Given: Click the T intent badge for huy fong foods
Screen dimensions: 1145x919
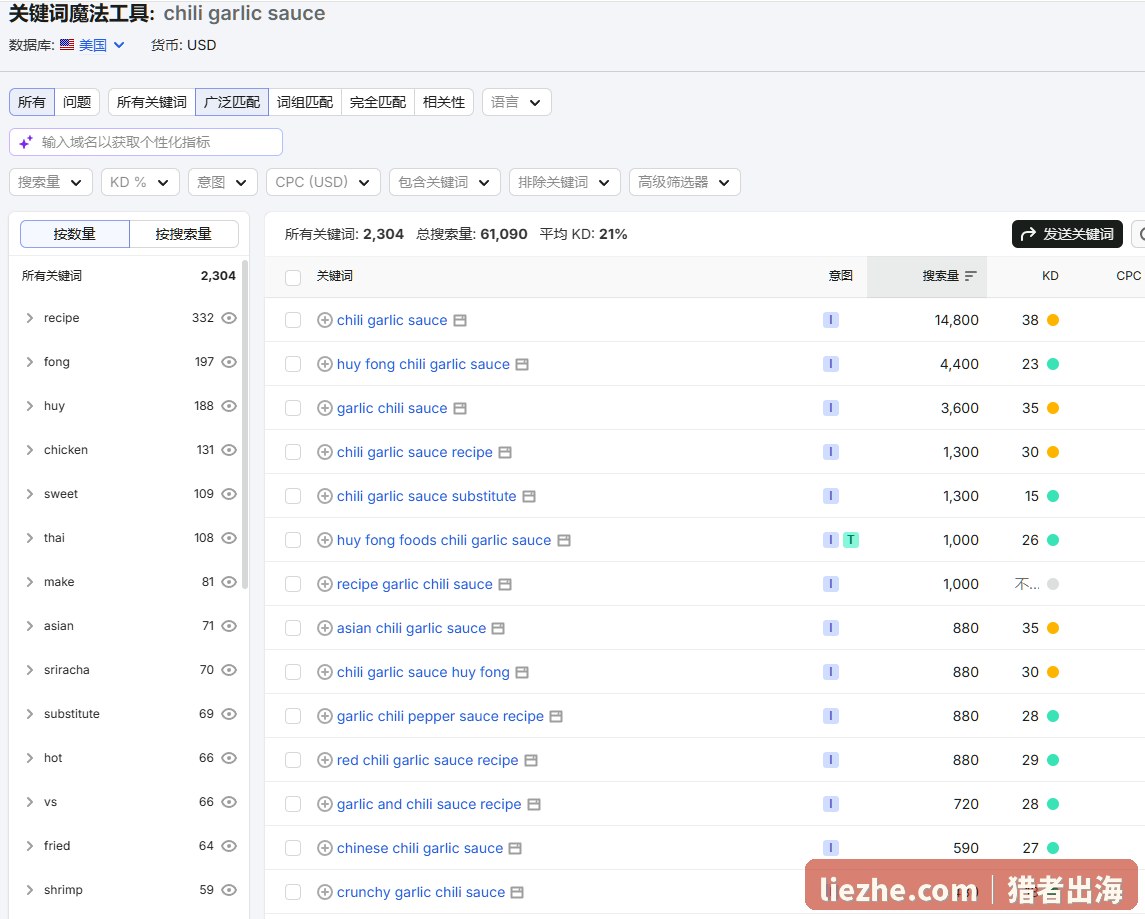Looking at the screenshot, I should [851, 540].
